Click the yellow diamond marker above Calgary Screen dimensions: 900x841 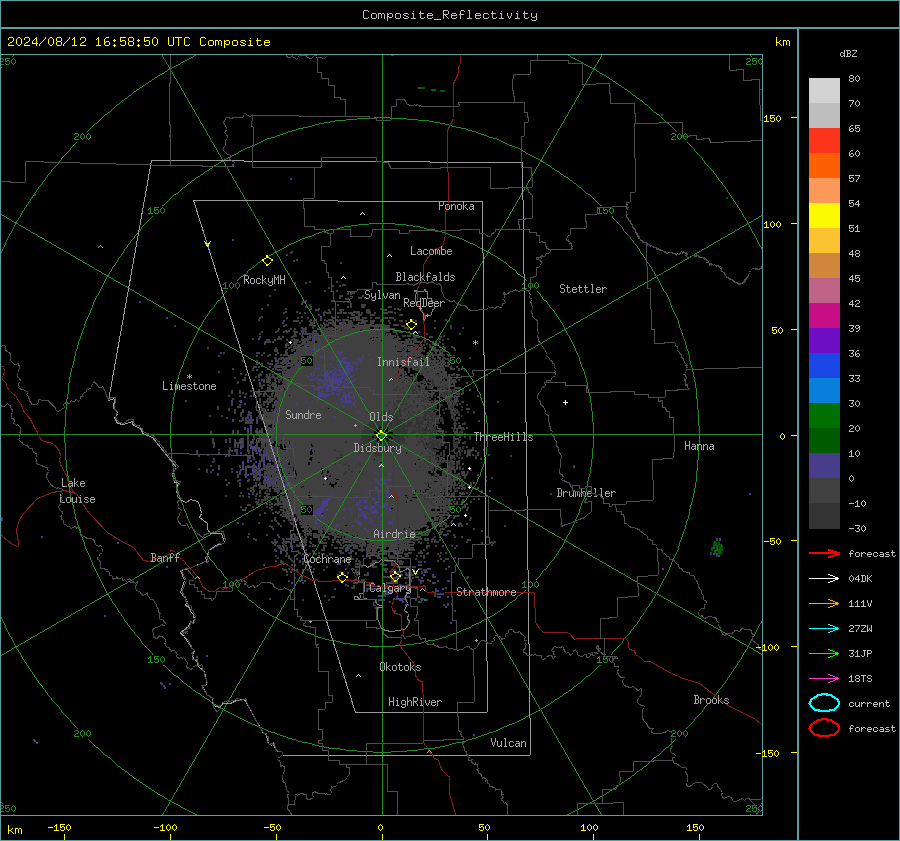click(x=395, y=576)
